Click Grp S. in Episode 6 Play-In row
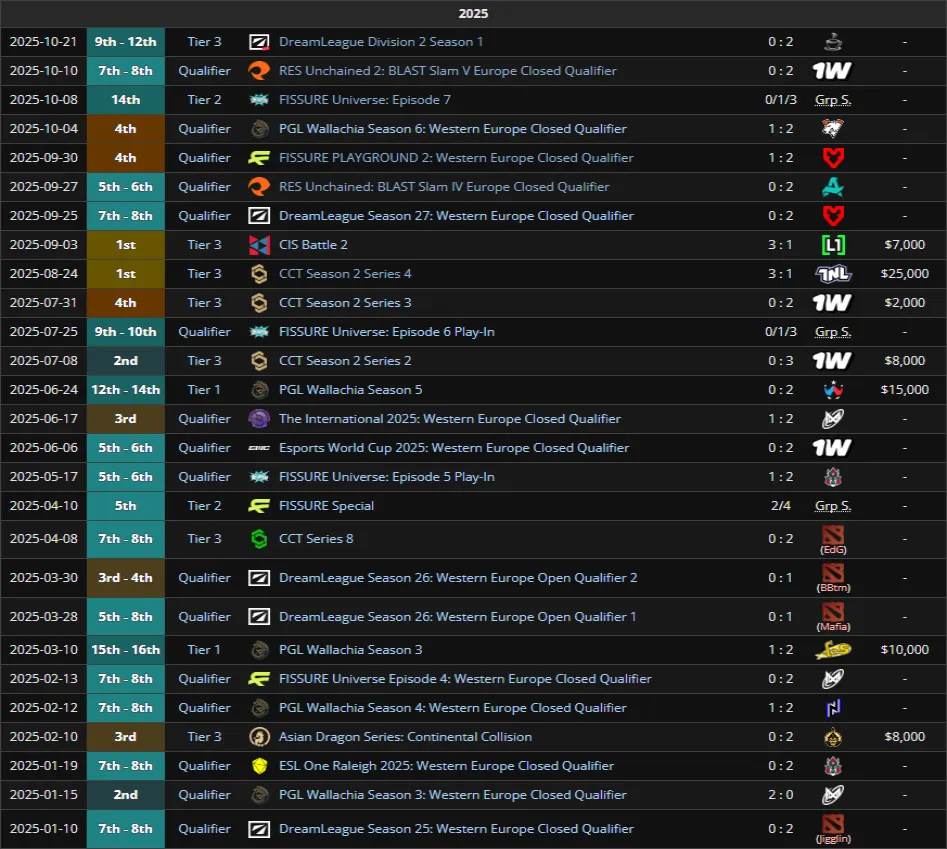This screenshot has width=947, height=849. point(833,332)
